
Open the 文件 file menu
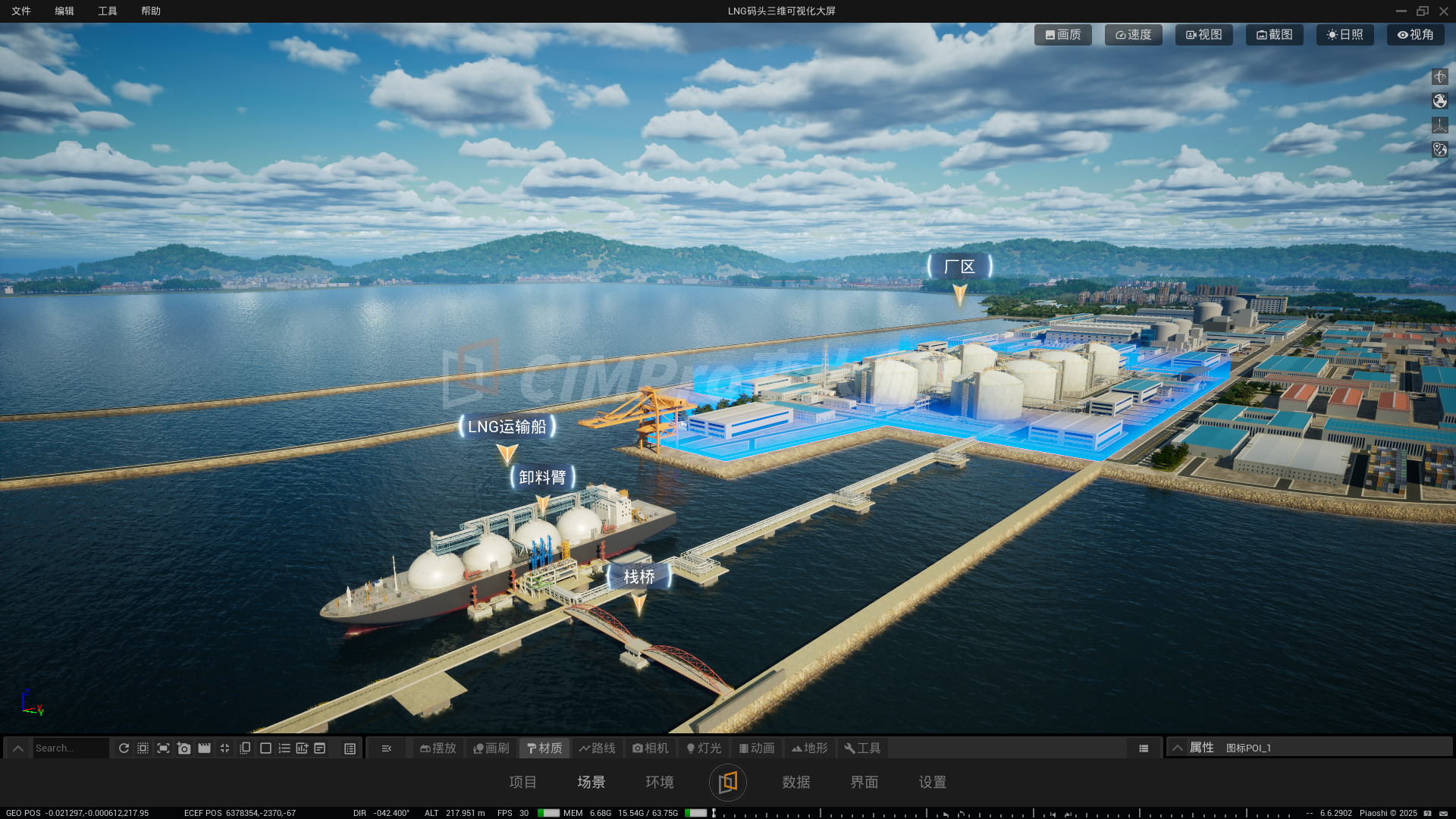tap(21, 11)
